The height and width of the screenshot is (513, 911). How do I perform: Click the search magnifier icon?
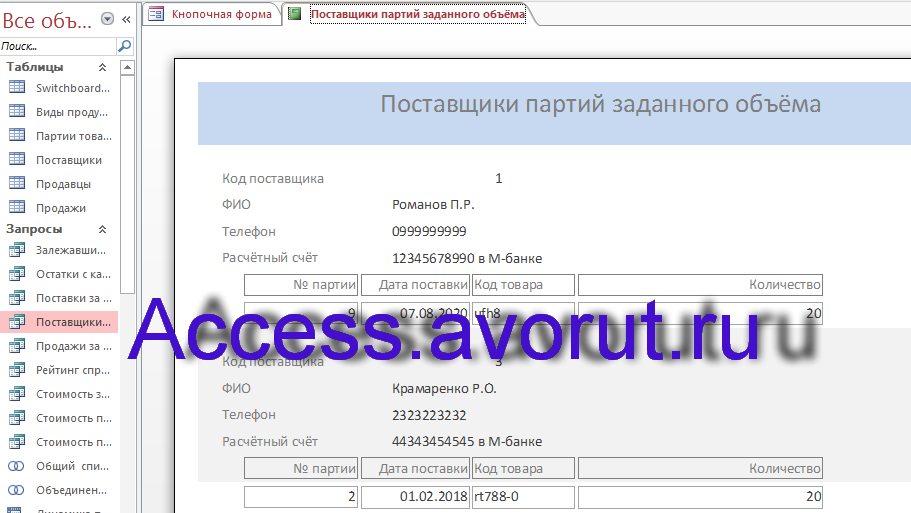tap(124, 45)
